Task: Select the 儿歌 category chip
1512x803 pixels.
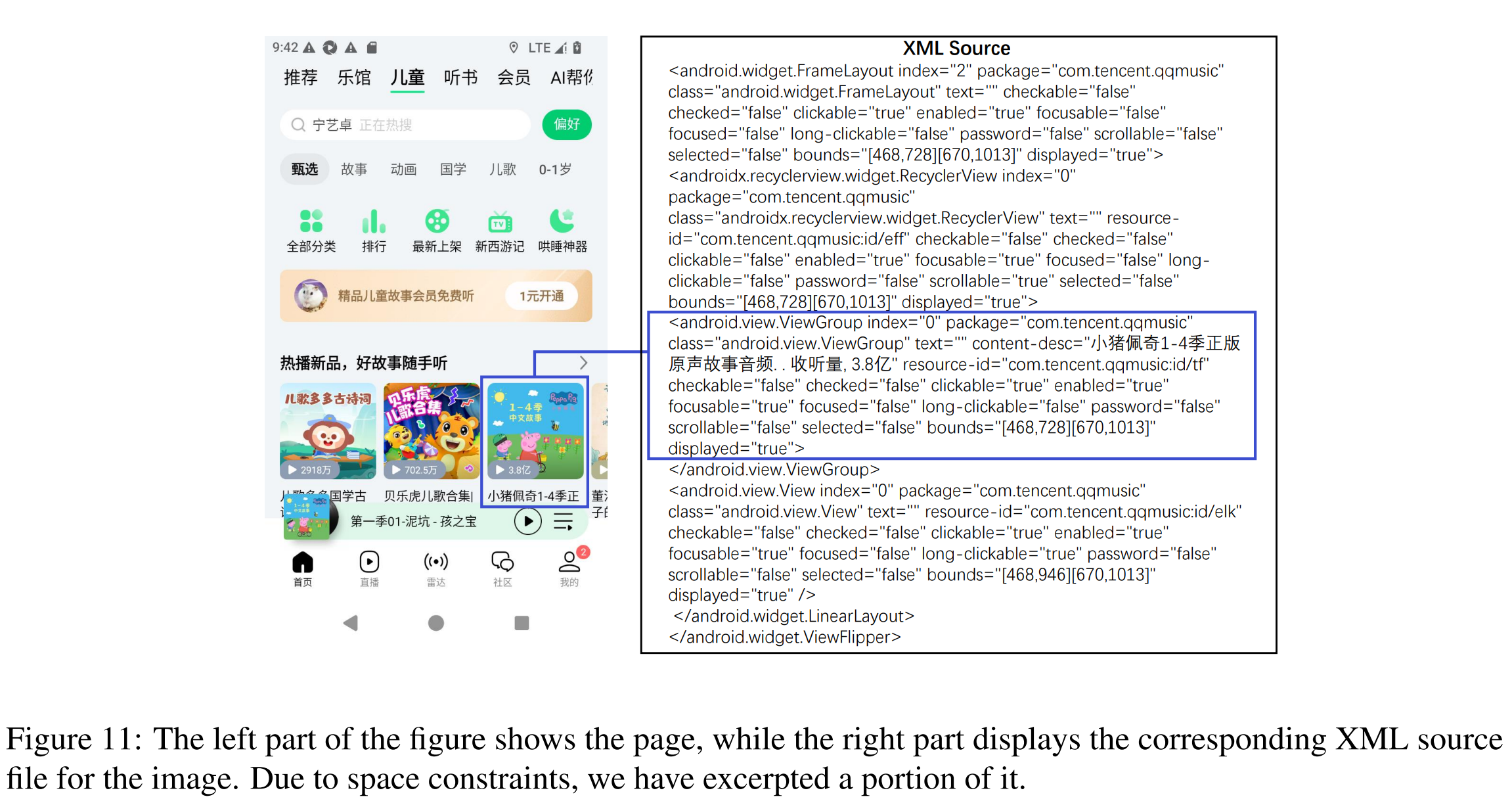Action: [502, 170]
